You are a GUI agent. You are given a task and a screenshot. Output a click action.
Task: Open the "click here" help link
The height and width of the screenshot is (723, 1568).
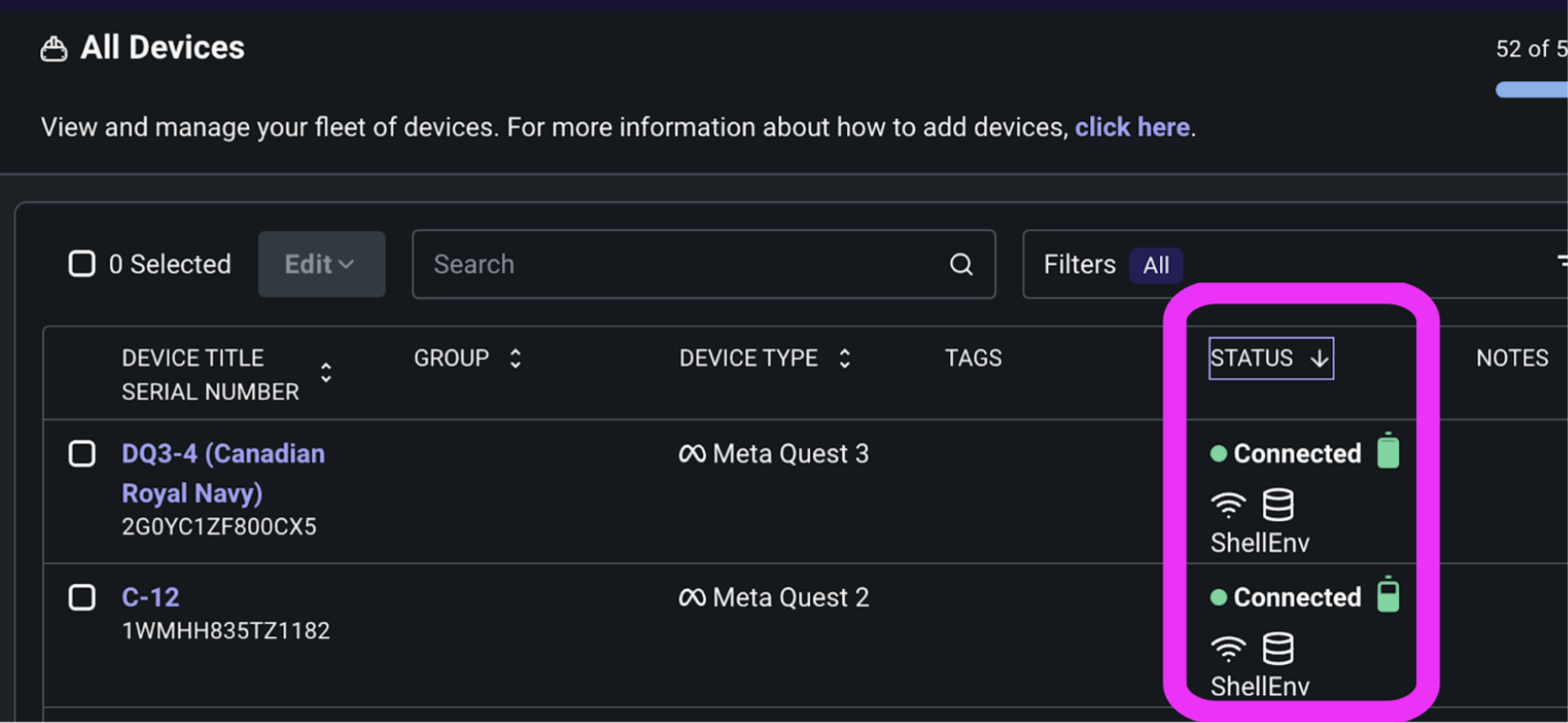[1132, 127]
